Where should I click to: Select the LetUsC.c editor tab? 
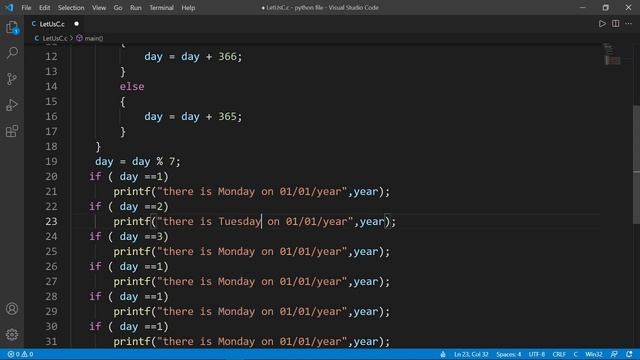(x=54, y=24)
